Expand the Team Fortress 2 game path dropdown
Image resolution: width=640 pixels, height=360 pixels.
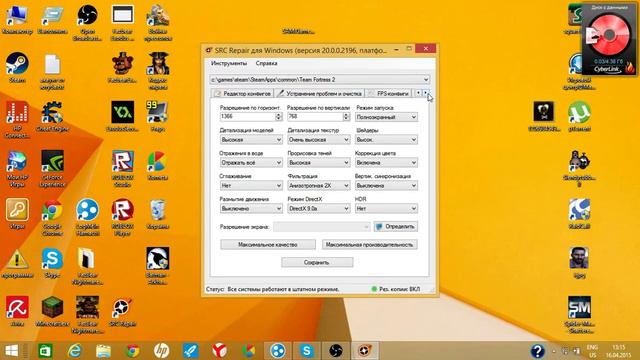click(x=320, y=80)
